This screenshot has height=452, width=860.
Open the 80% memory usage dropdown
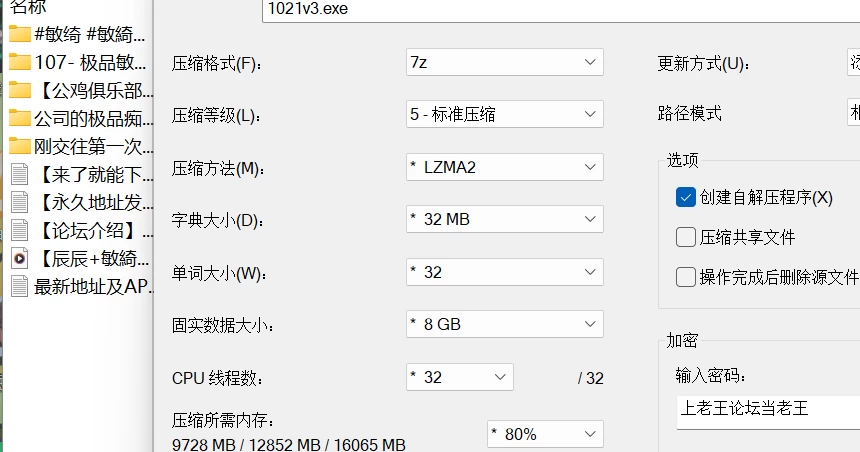tap(545, 434)
